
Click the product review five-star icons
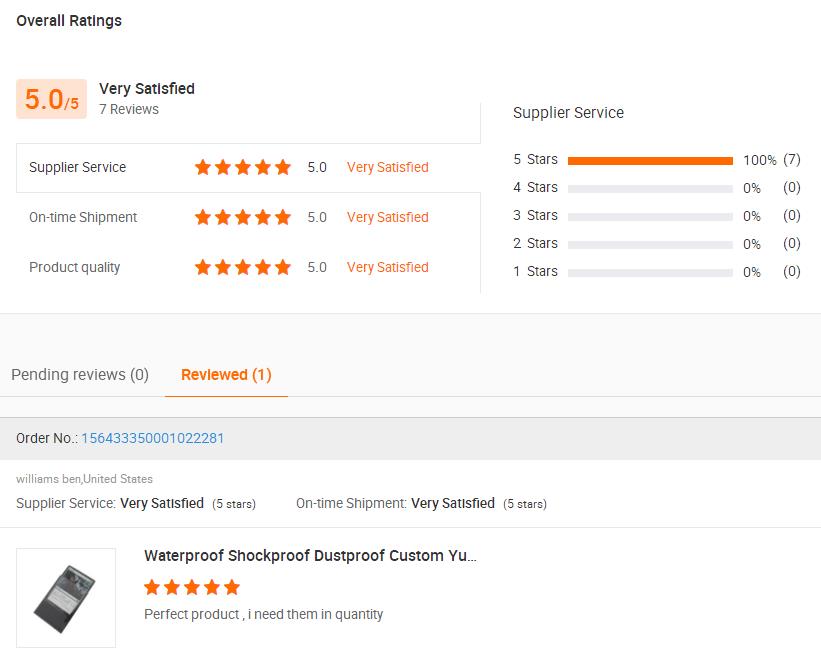[x=192, y=587]
